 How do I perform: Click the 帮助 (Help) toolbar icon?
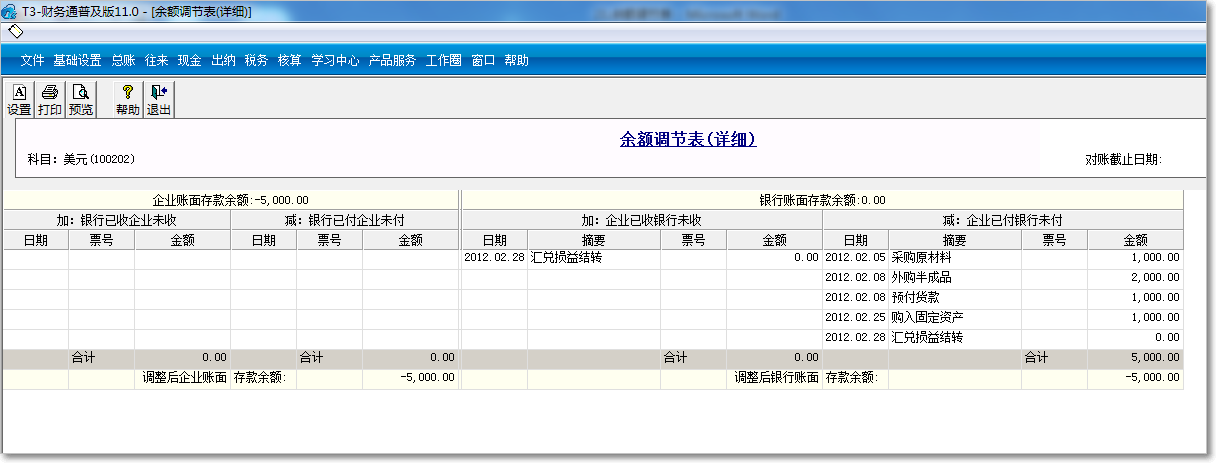click(x=127, y=100)
